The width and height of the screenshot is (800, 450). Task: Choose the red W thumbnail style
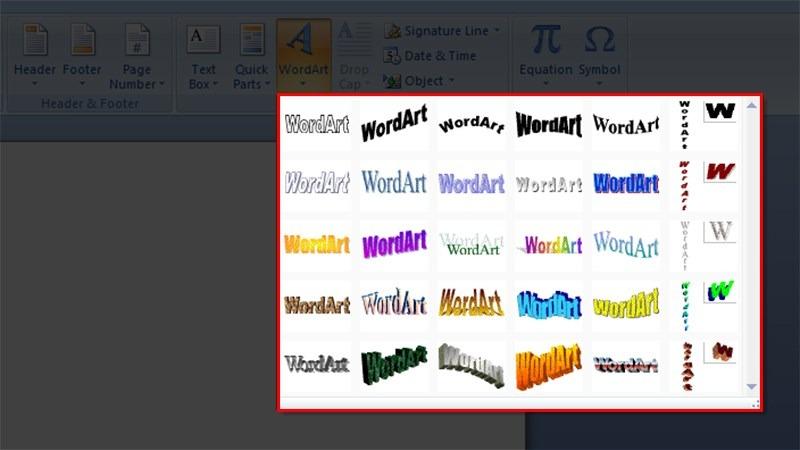pos(720,171)
